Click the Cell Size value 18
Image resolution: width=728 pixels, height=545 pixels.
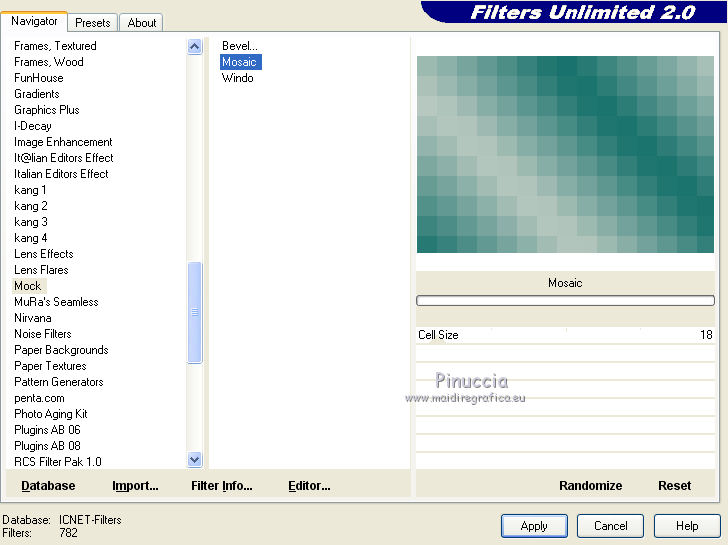(x=706, y=335)
